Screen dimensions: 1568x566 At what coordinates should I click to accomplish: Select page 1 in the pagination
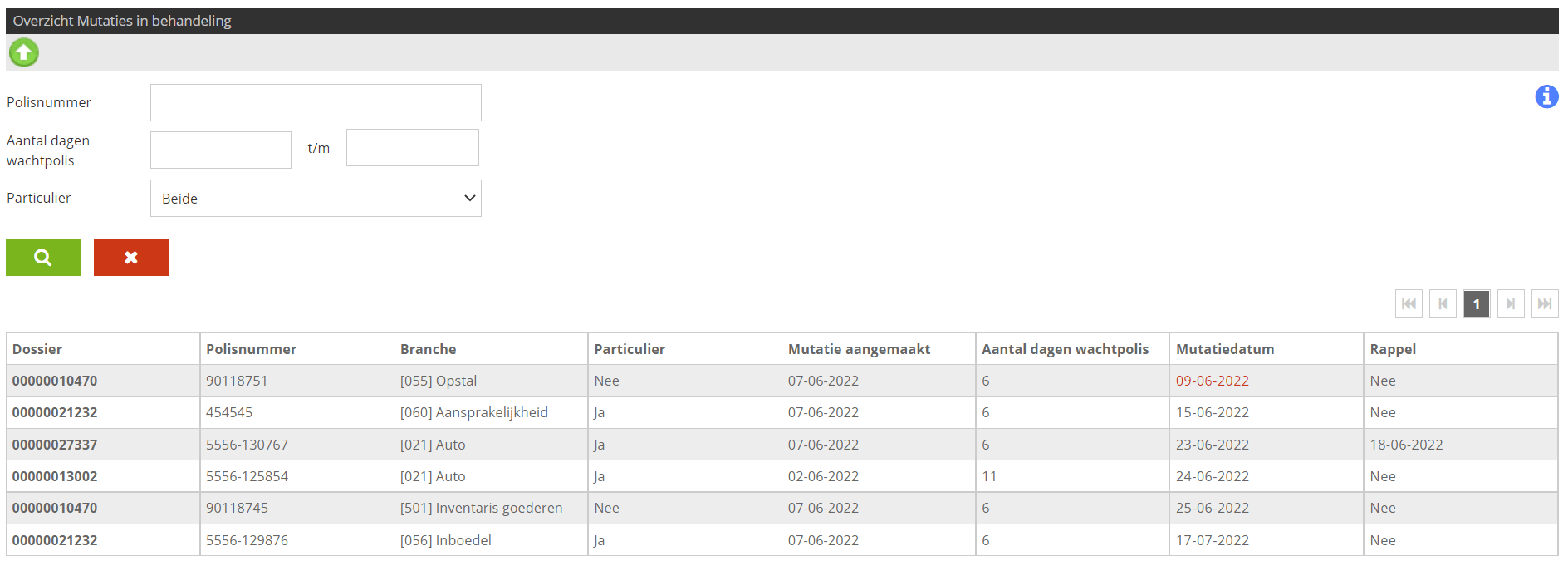pyautogui.click(x=1477, y=303)
